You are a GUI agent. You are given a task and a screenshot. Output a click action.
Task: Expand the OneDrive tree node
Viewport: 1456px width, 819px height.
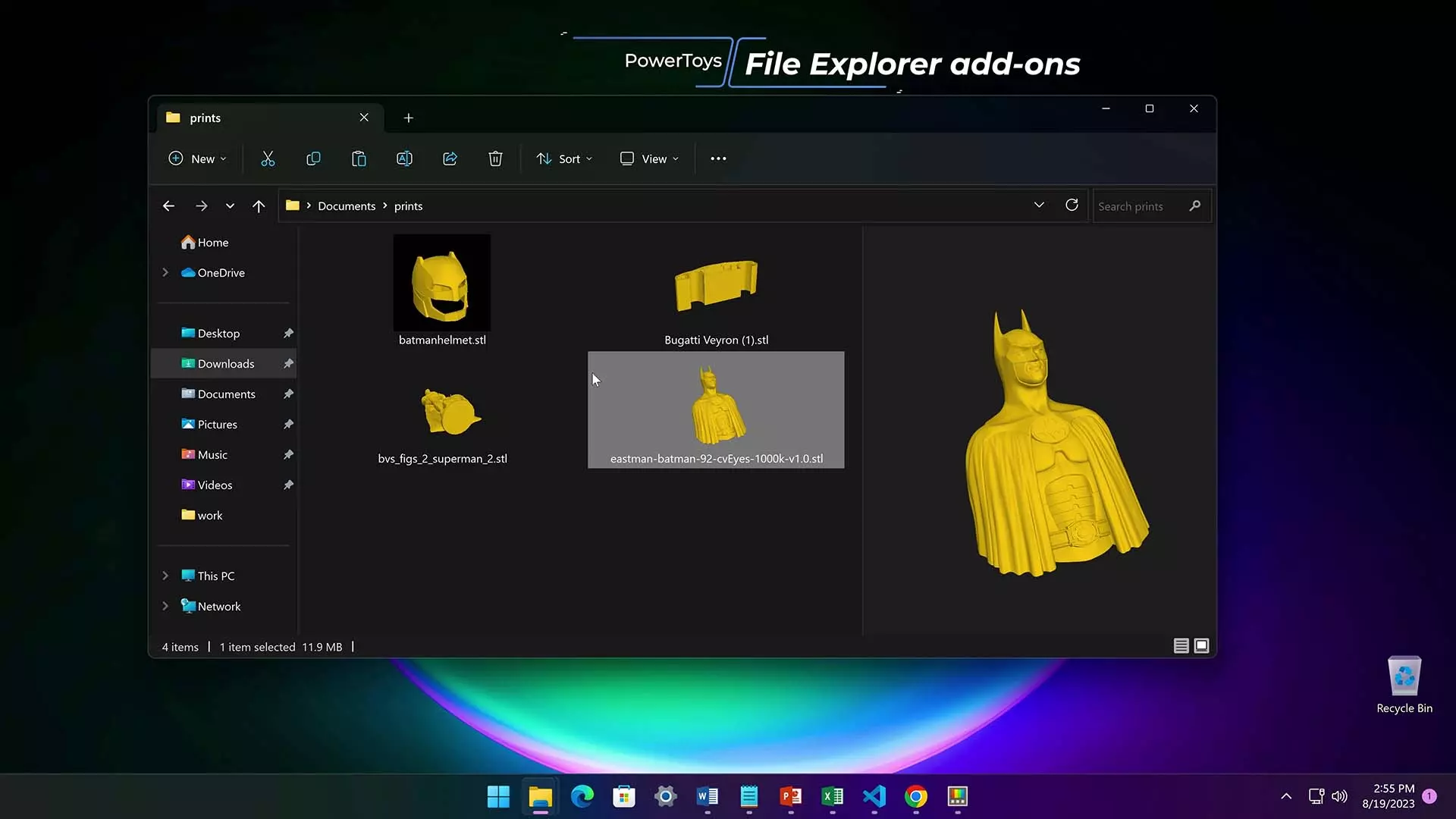(x=165, y=272)
